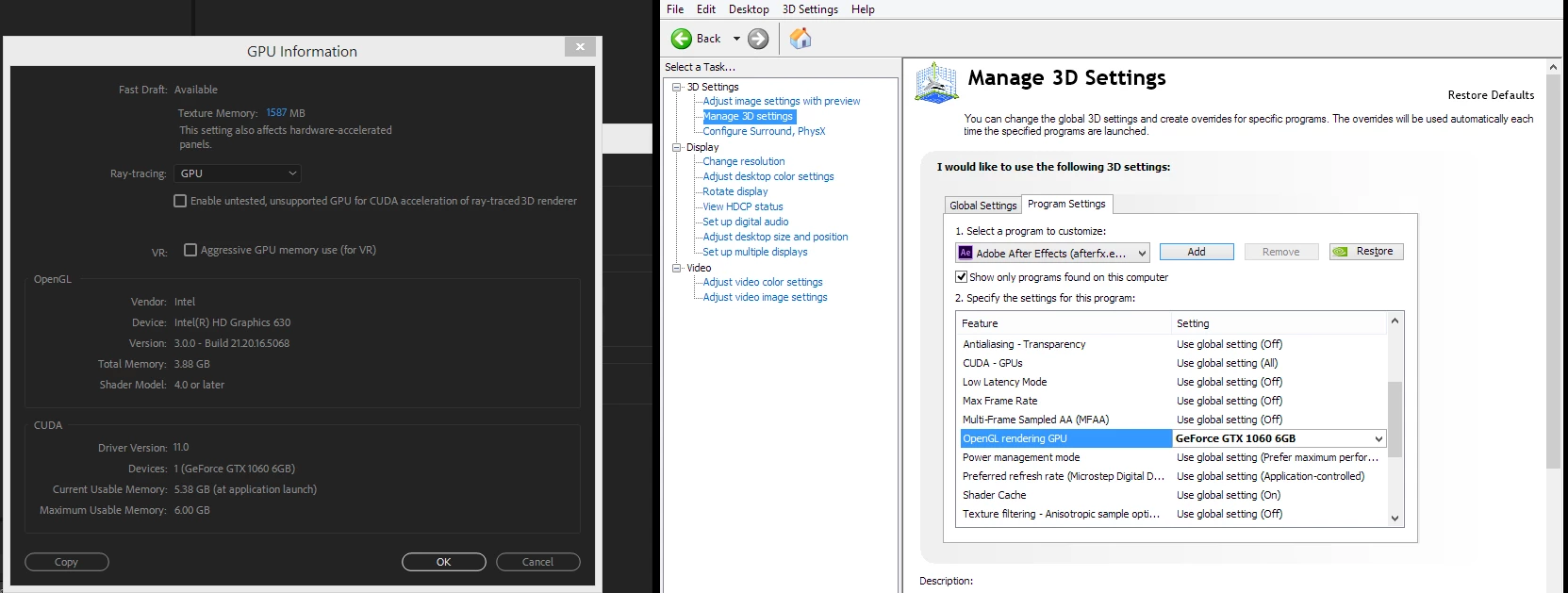Select the Shader Cache row
The width and height of the screenshot is (1568, 593).
tap(1171, 495)
